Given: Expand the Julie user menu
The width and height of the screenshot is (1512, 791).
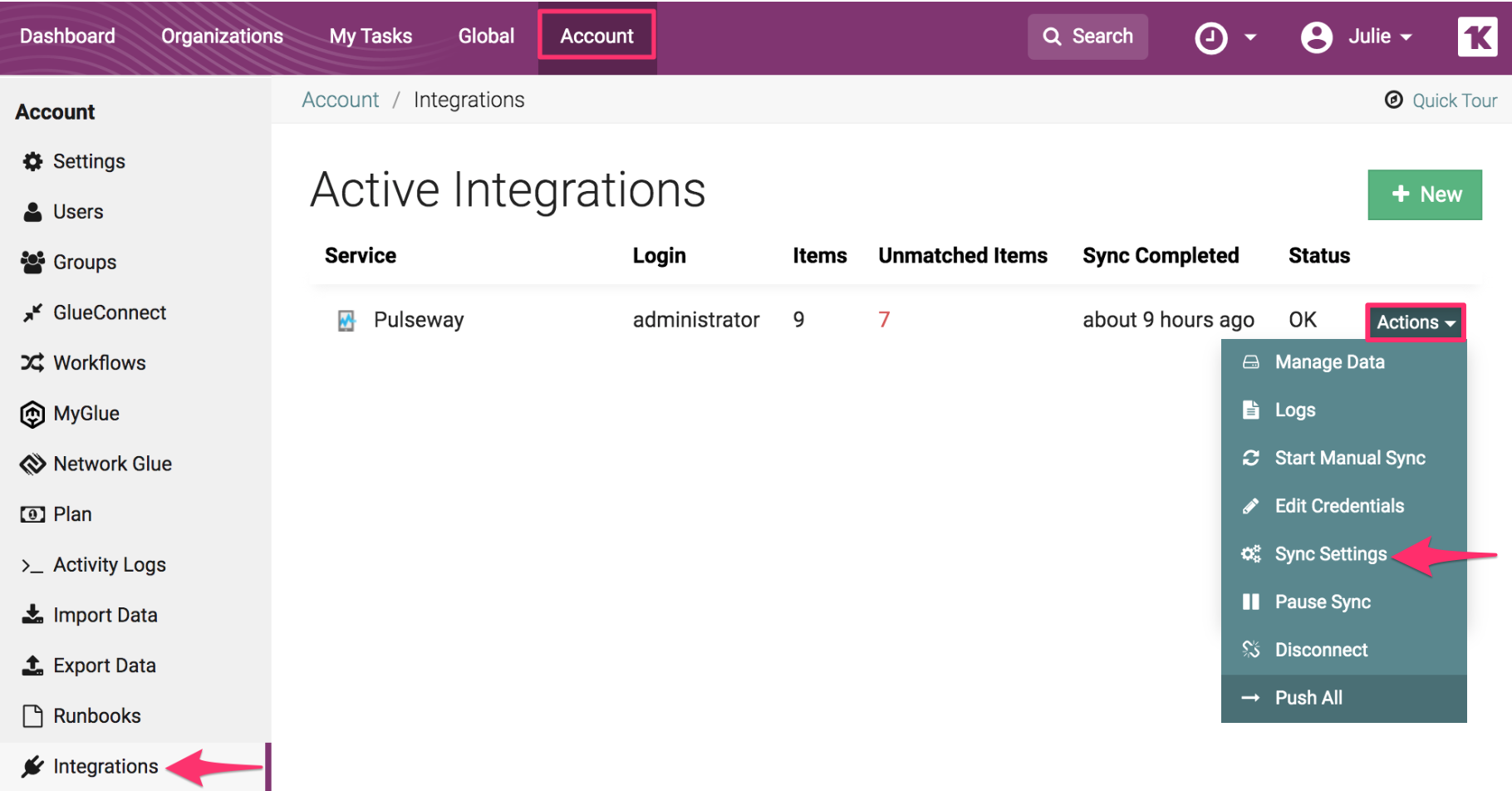Looking at the screenshot, I should coord(1356,37).
